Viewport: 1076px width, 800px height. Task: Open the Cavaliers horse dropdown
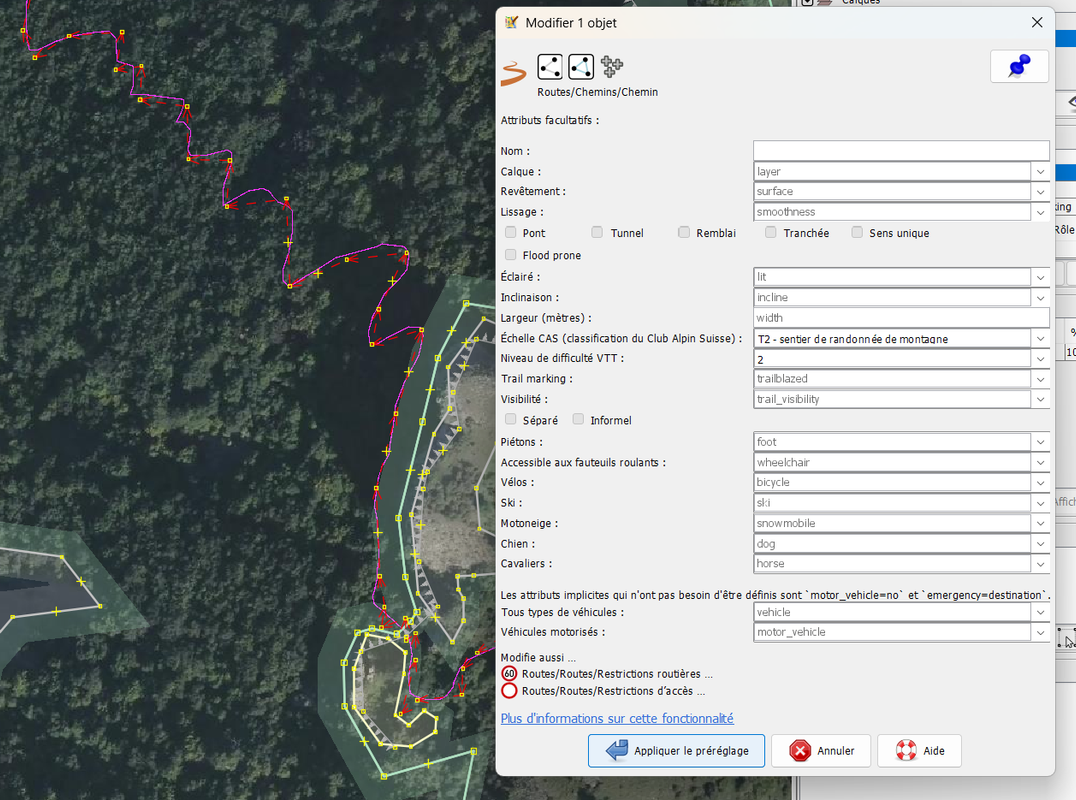pyautogui.click(x=1040, y=564)
